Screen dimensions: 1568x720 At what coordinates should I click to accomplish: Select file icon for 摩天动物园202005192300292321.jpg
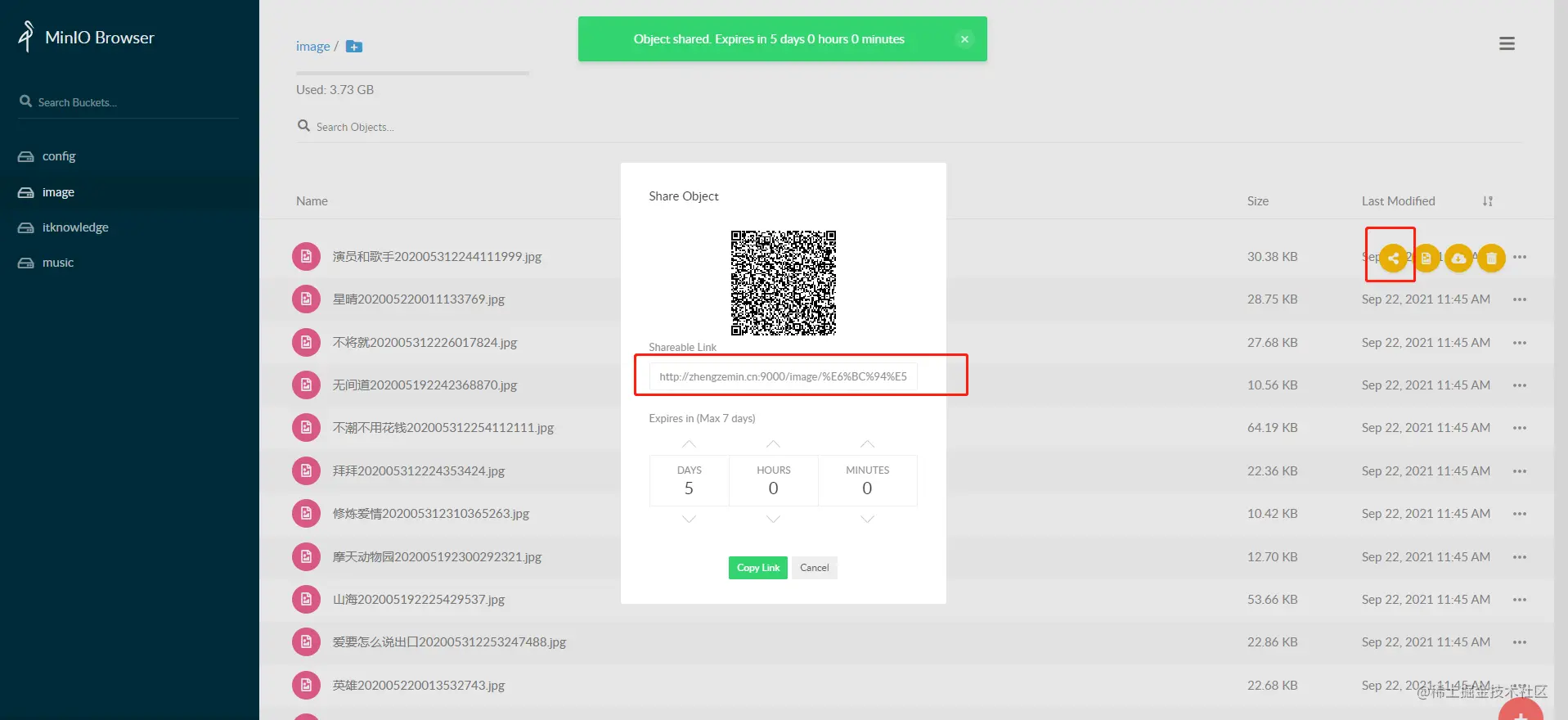tap(306, 556)
